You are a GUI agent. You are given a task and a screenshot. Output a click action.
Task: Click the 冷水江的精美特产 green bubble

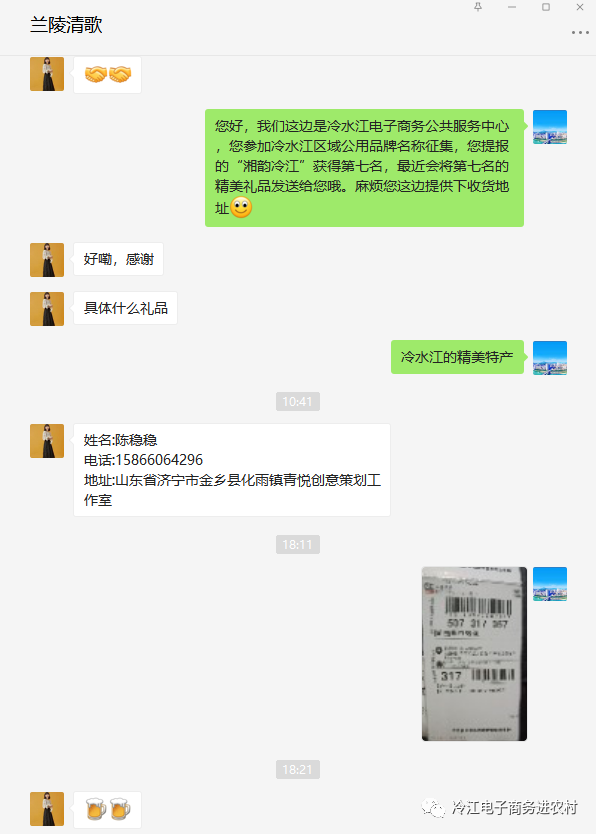(x=457, y=357)
